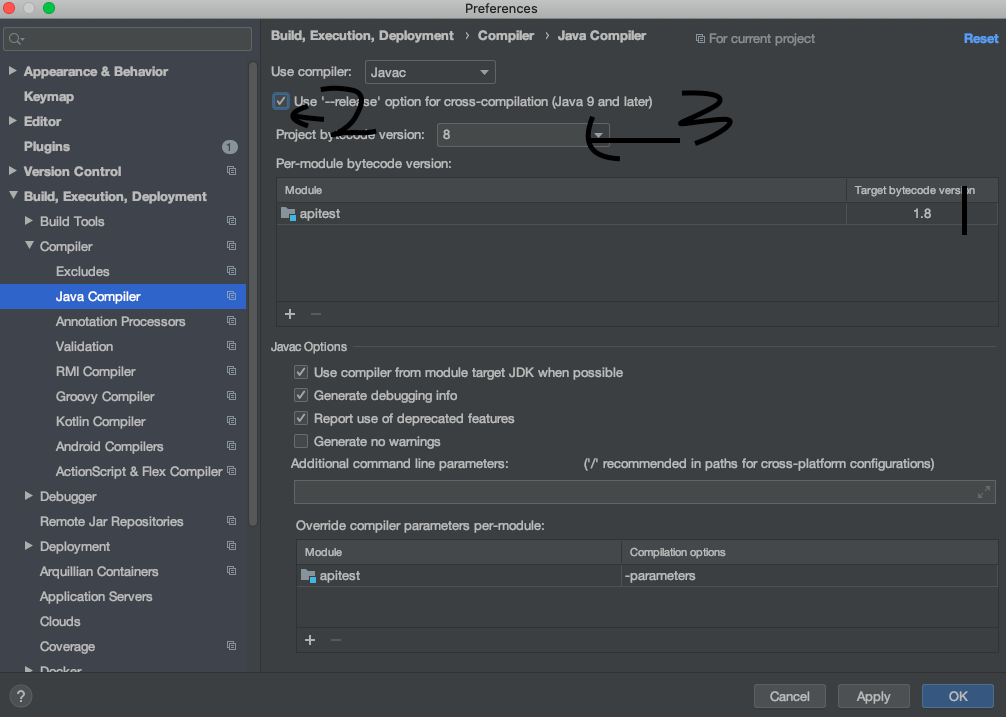Screen dimensions: 1006x717
Task: Click the project-level icon beside Compiler
Action: pyautogui.click(x=232, y=246)
